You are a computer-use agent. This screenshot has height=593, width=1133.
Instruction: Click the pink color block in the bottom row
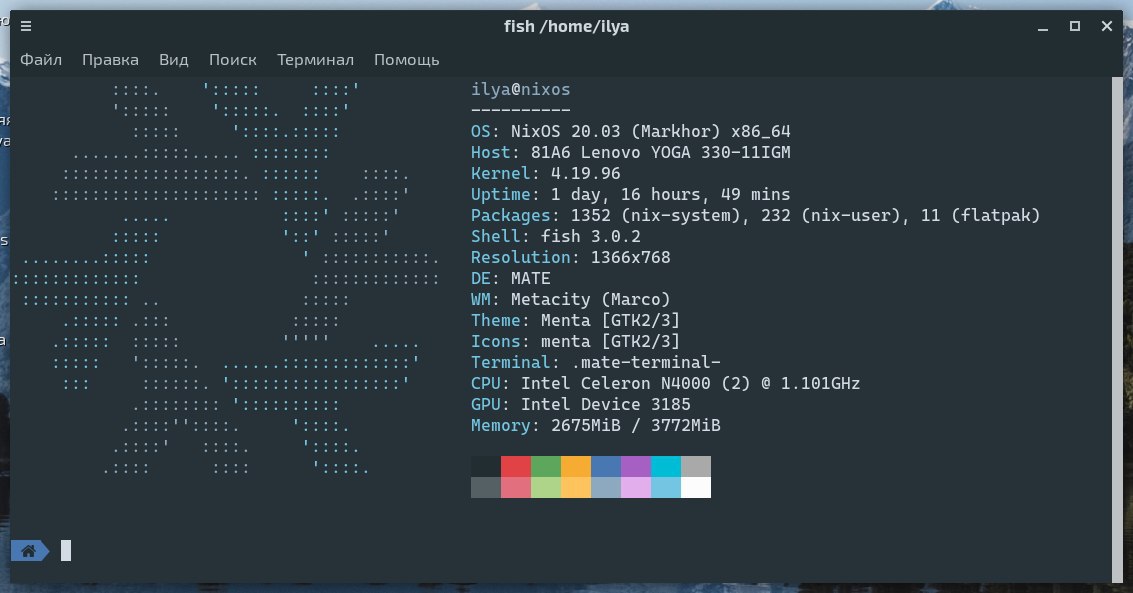point(516,488)
